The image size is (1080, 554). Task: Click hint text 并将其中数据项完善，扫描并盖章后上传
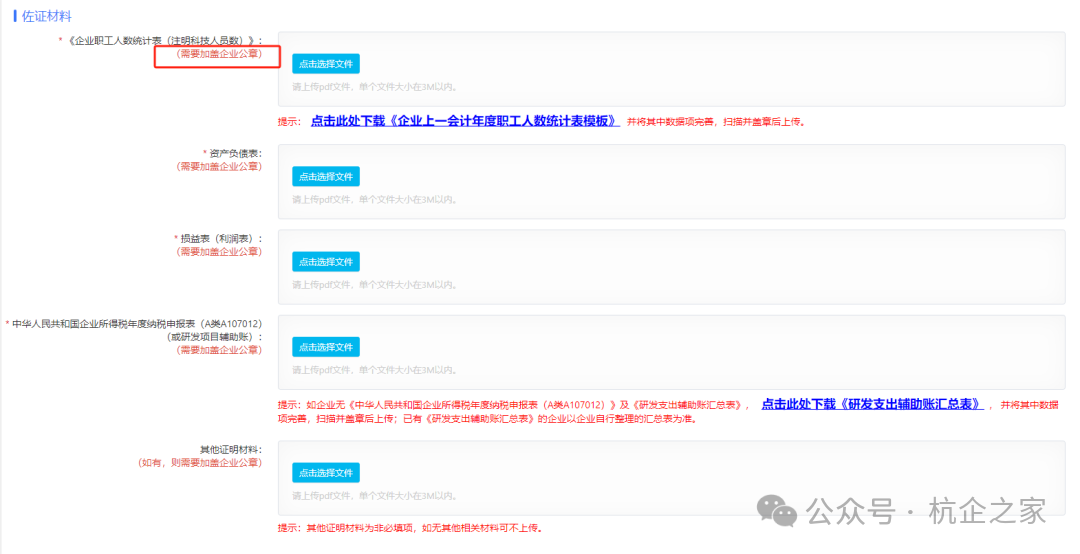click(716, 122)
